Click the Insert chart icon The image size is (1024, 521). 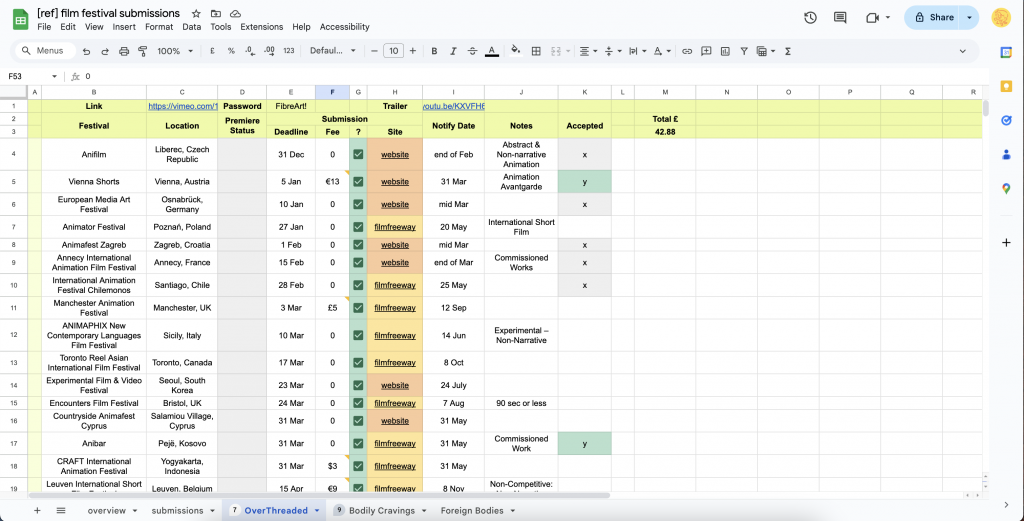725,51
